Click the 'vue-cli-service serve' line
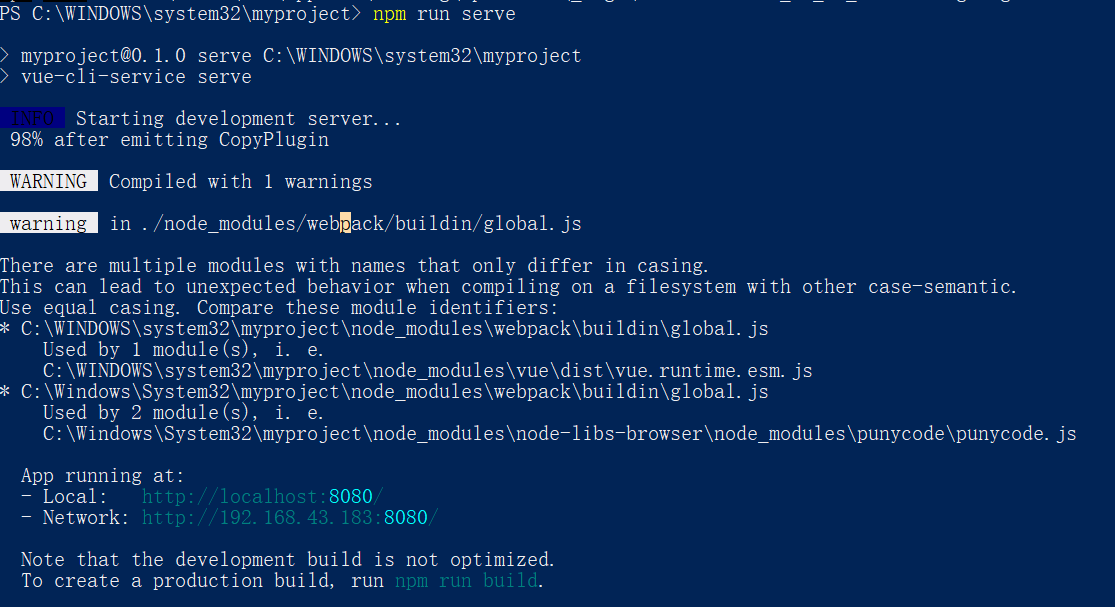 point(136,76)
